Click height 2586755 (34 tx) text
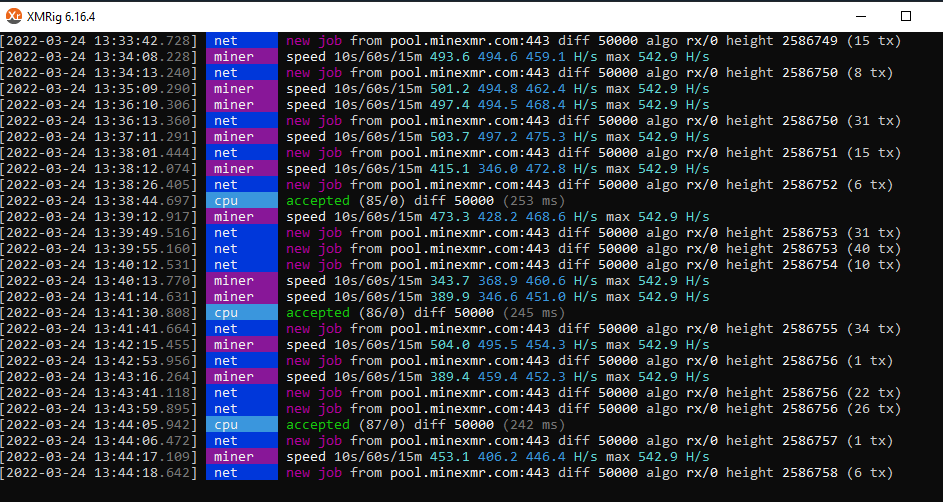The width and height of the screenshot is (943, 502). tap(814, 329)
